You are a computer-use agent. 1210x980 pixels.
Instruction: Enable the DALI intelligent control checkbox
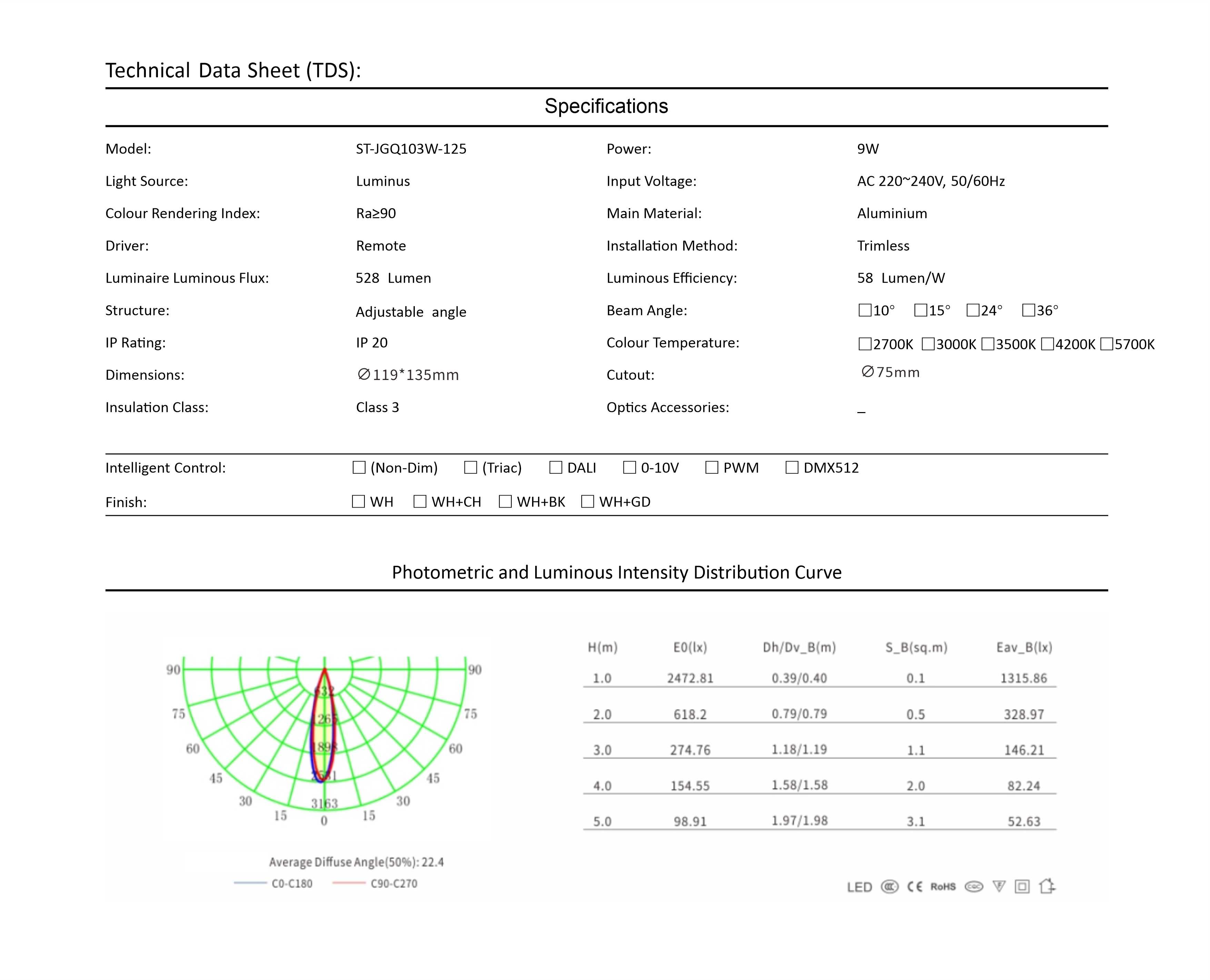[x=556, y=468]
